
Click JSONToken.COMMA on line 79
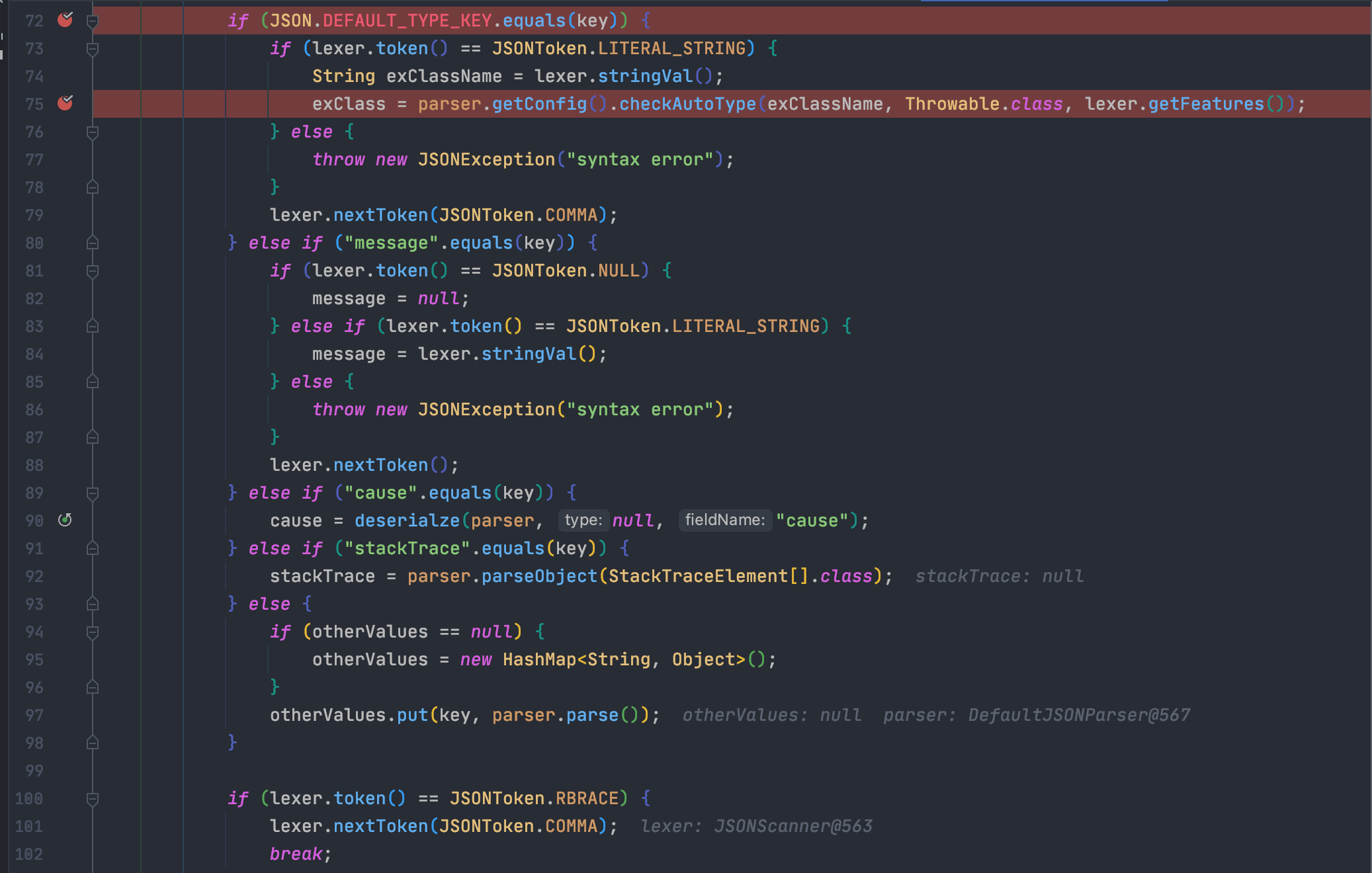[518, 215]
